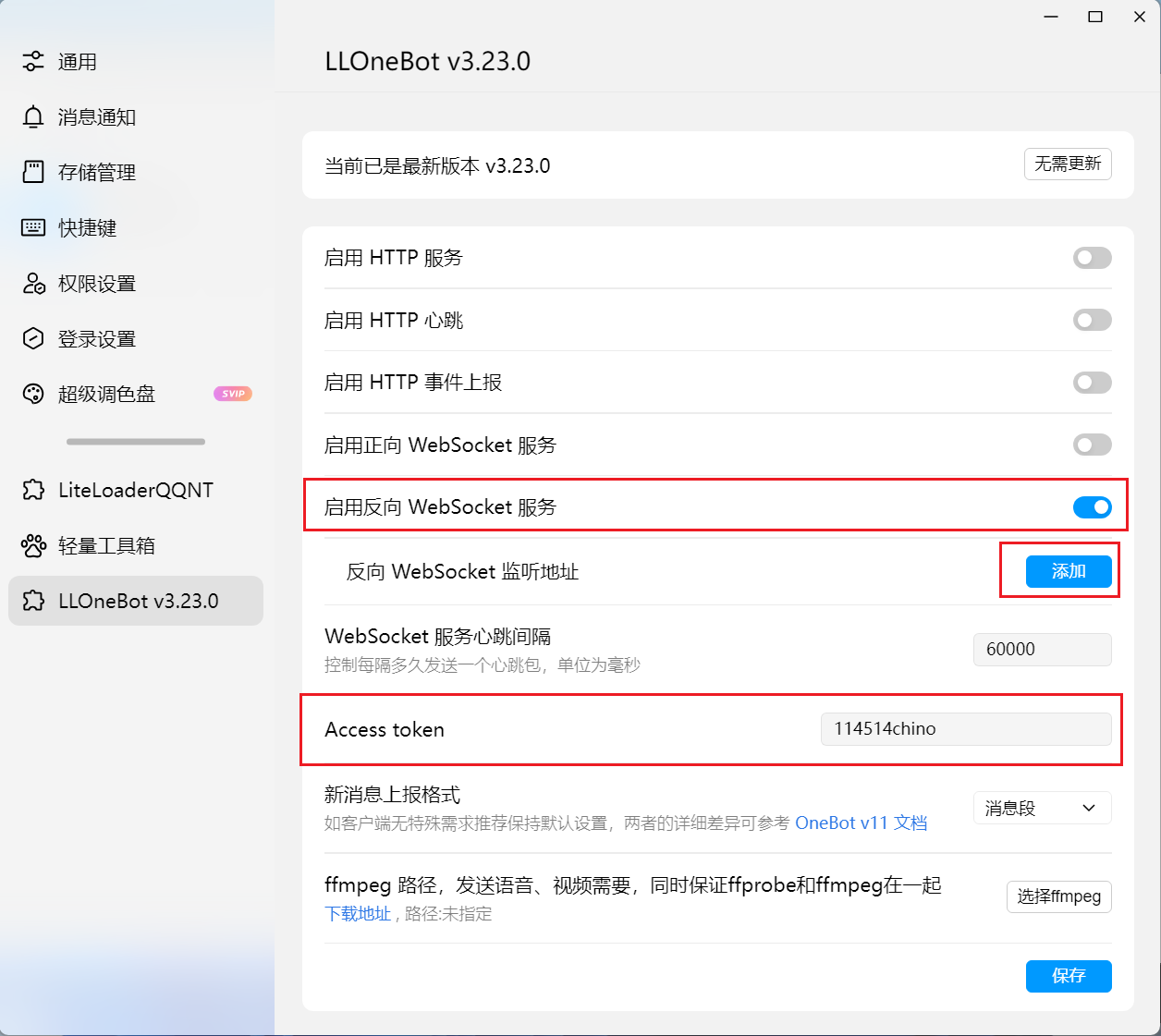
Task: Click the SVIP badge next to 超级调色盘
Action: click(x=233, y=394)
